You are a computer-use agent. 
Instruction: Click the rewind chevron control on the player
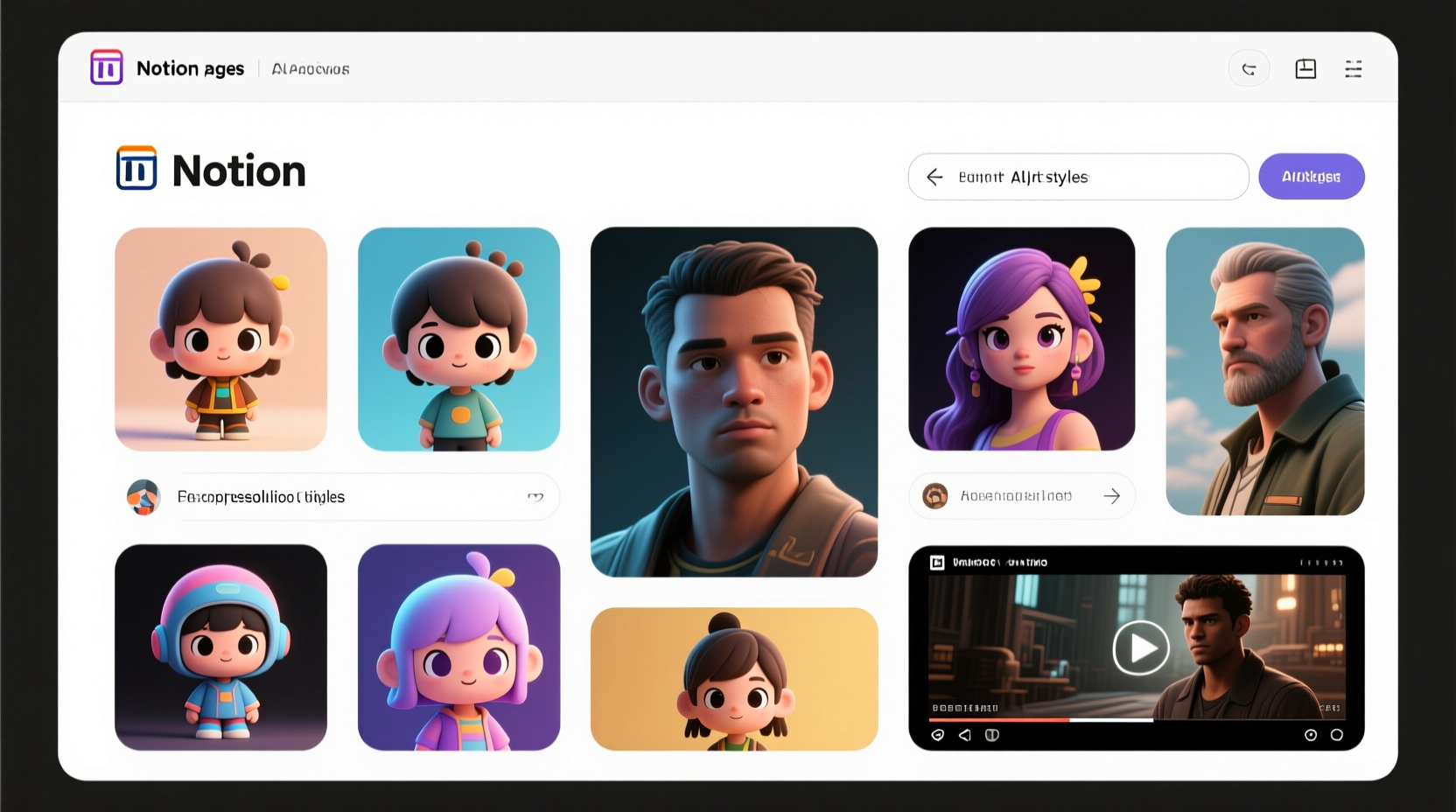point(964,735)
